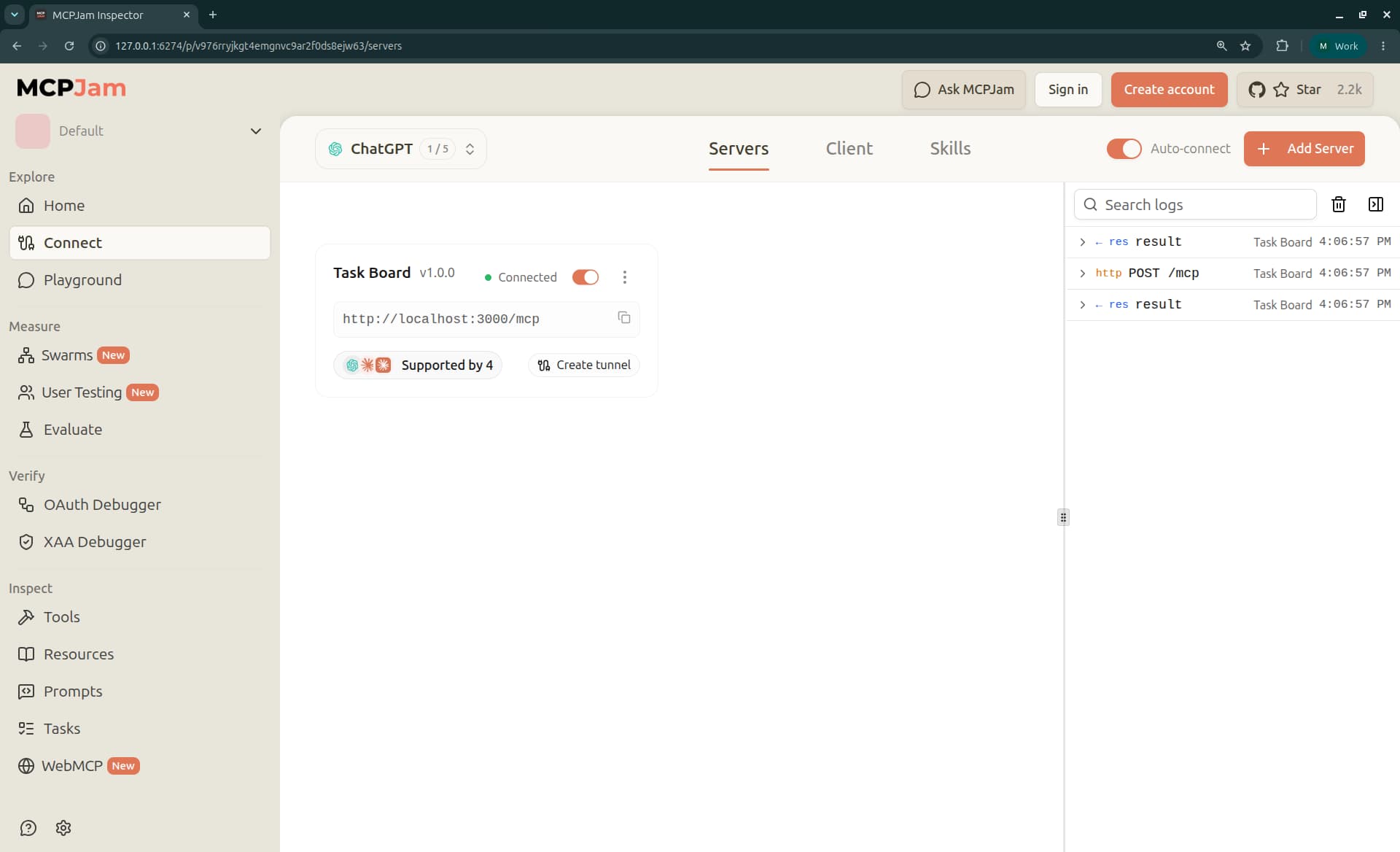Open Prompts under Inspect
Image resolution: width=1400 pixels, height=852 pixels.
click(x=139, y=692)
